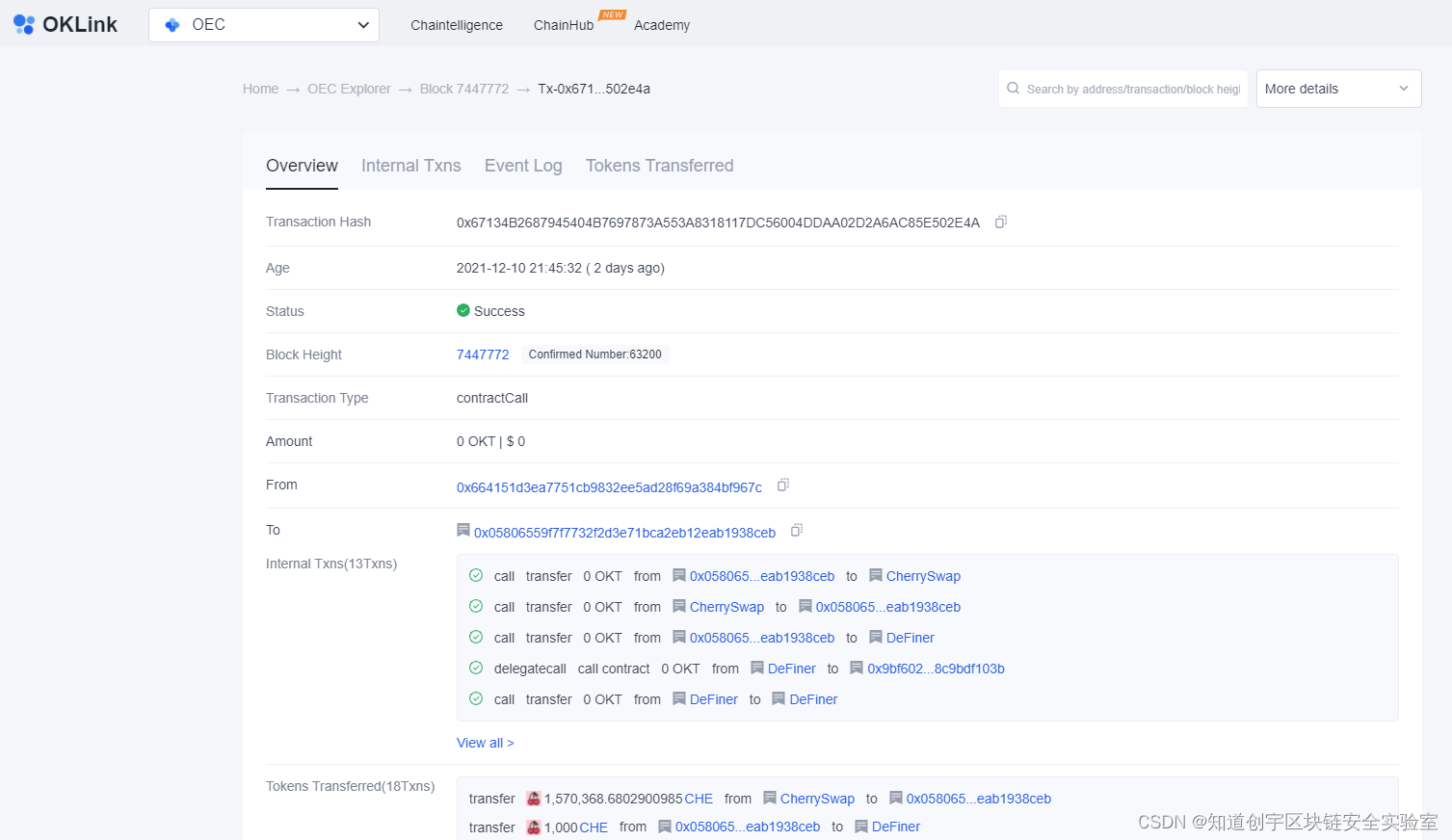Open CherrySwap recipient in first internal txn
Screen dimensions: 1452x840
pyautogui.click(x=923, y=576)
